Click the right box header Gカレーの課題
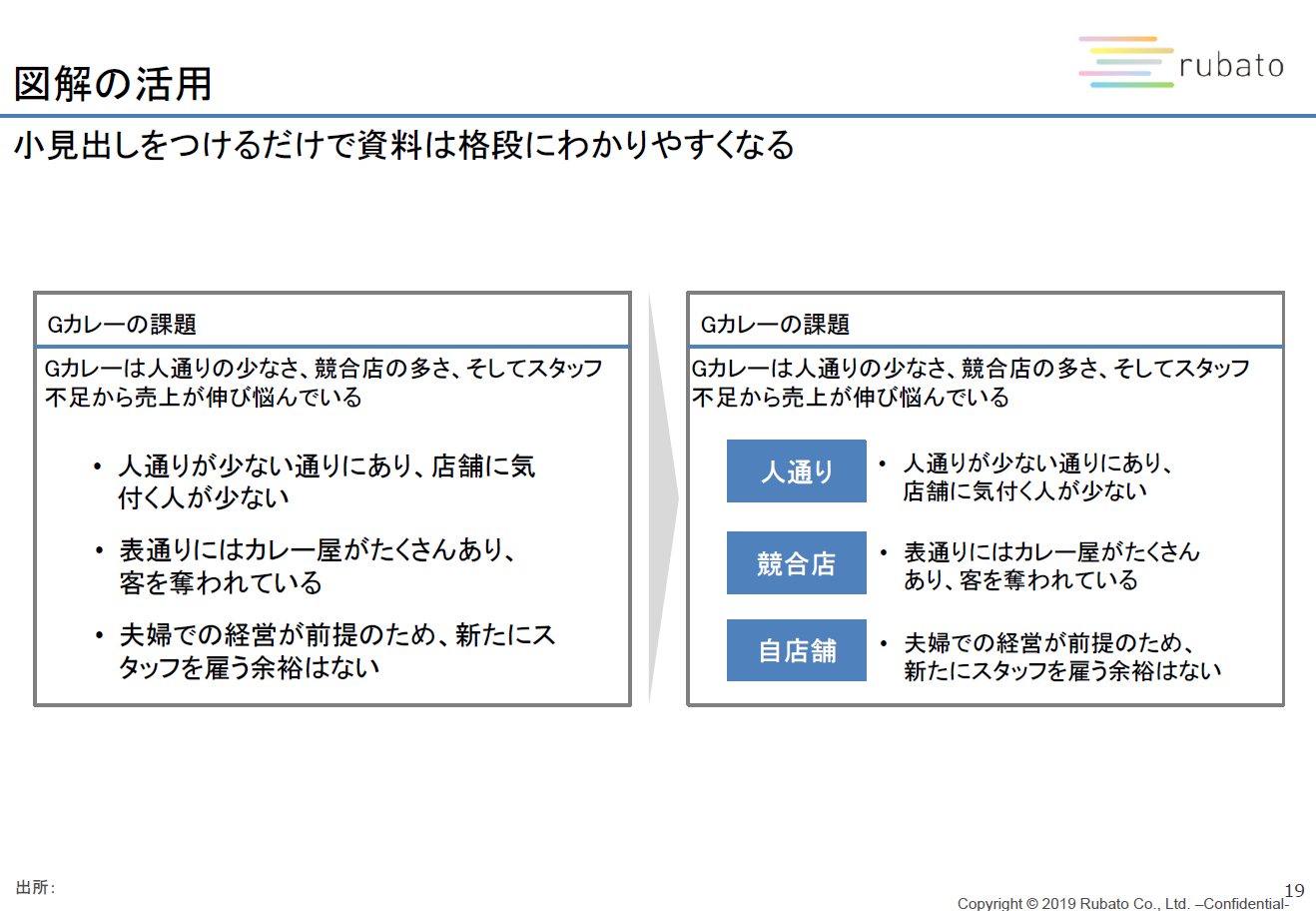1316x911 pixels. pos(775,324)
